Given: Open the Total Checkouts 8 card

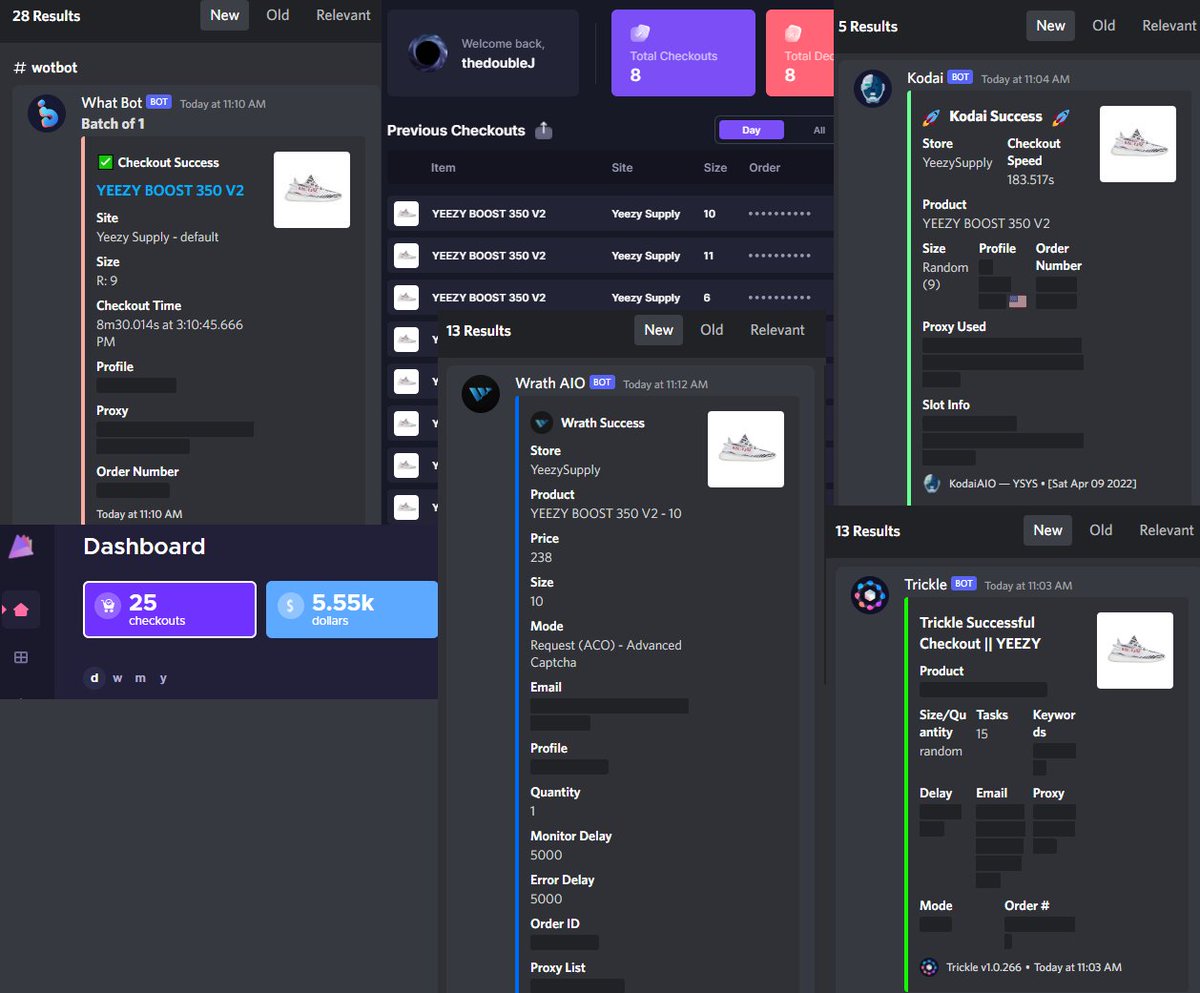Looking at the screenshot, I should coord(683,53).
